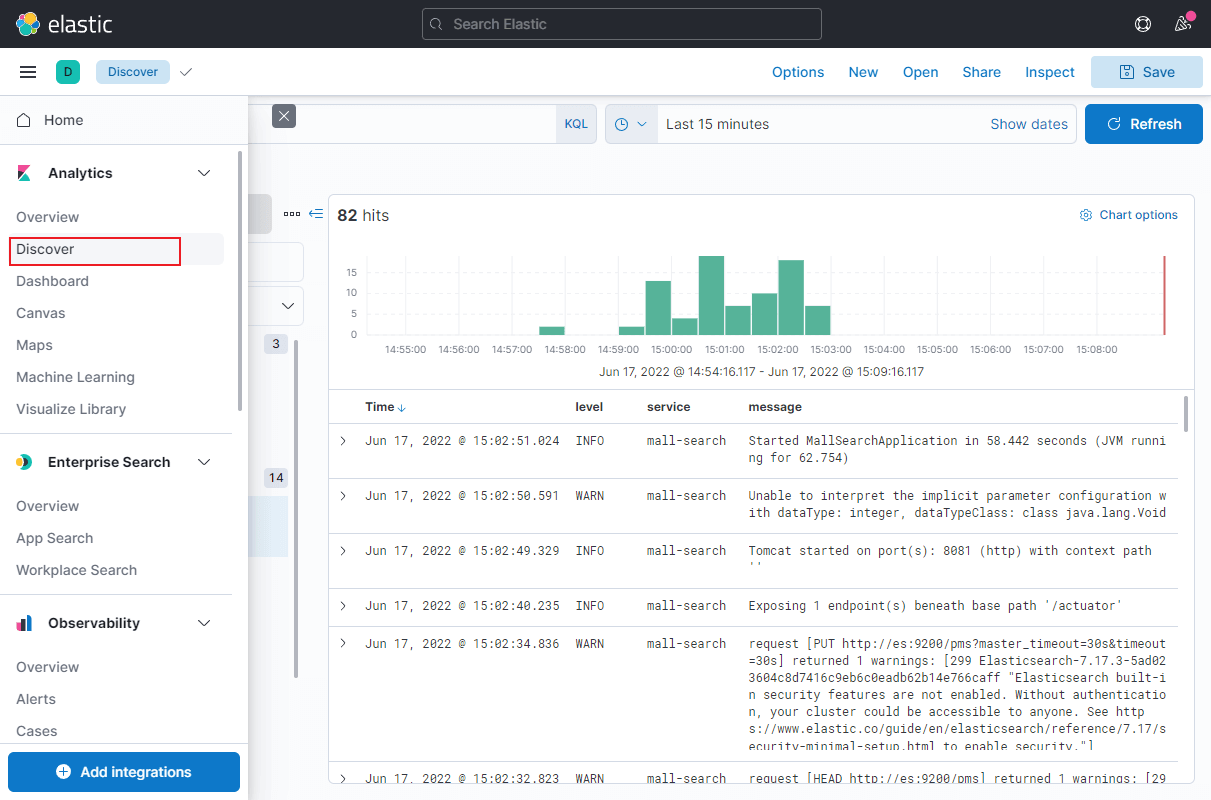Image resolution: width=1211 pixels, height=800 pixels.
Task: Collapse the field sidebar arrow icon
Action: [316, 214]
